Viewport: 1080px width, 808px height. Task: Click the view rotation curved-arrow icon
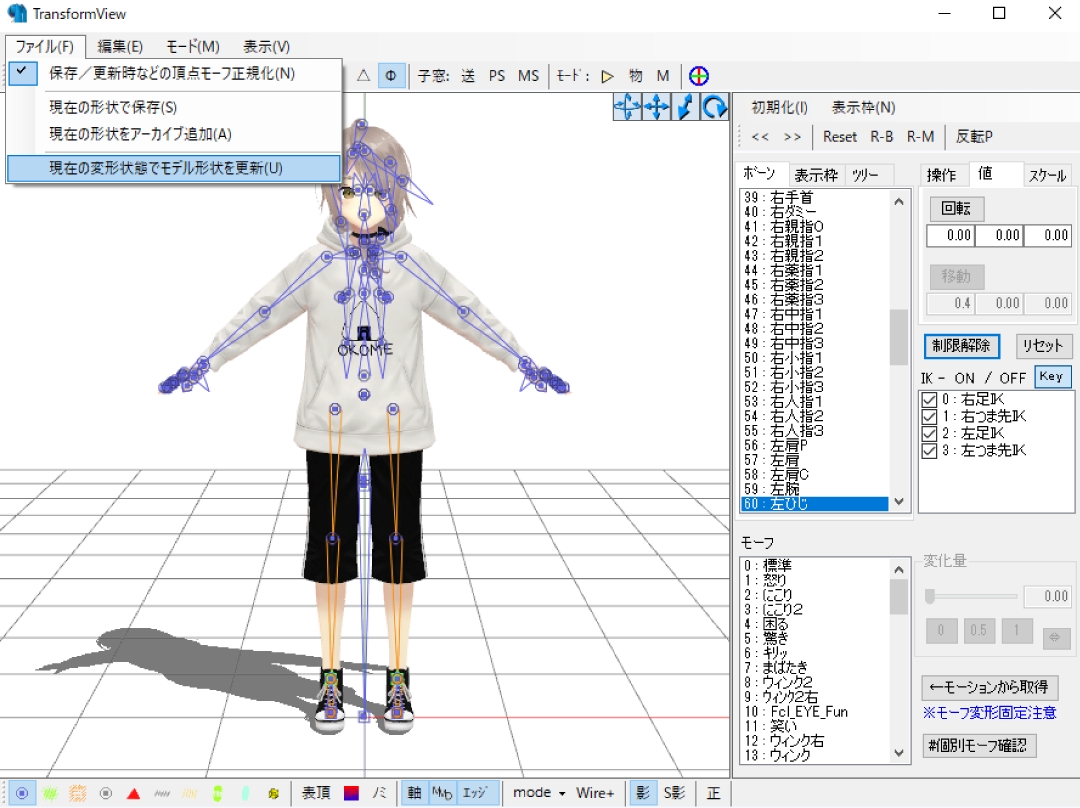click(x=712, y=108)
